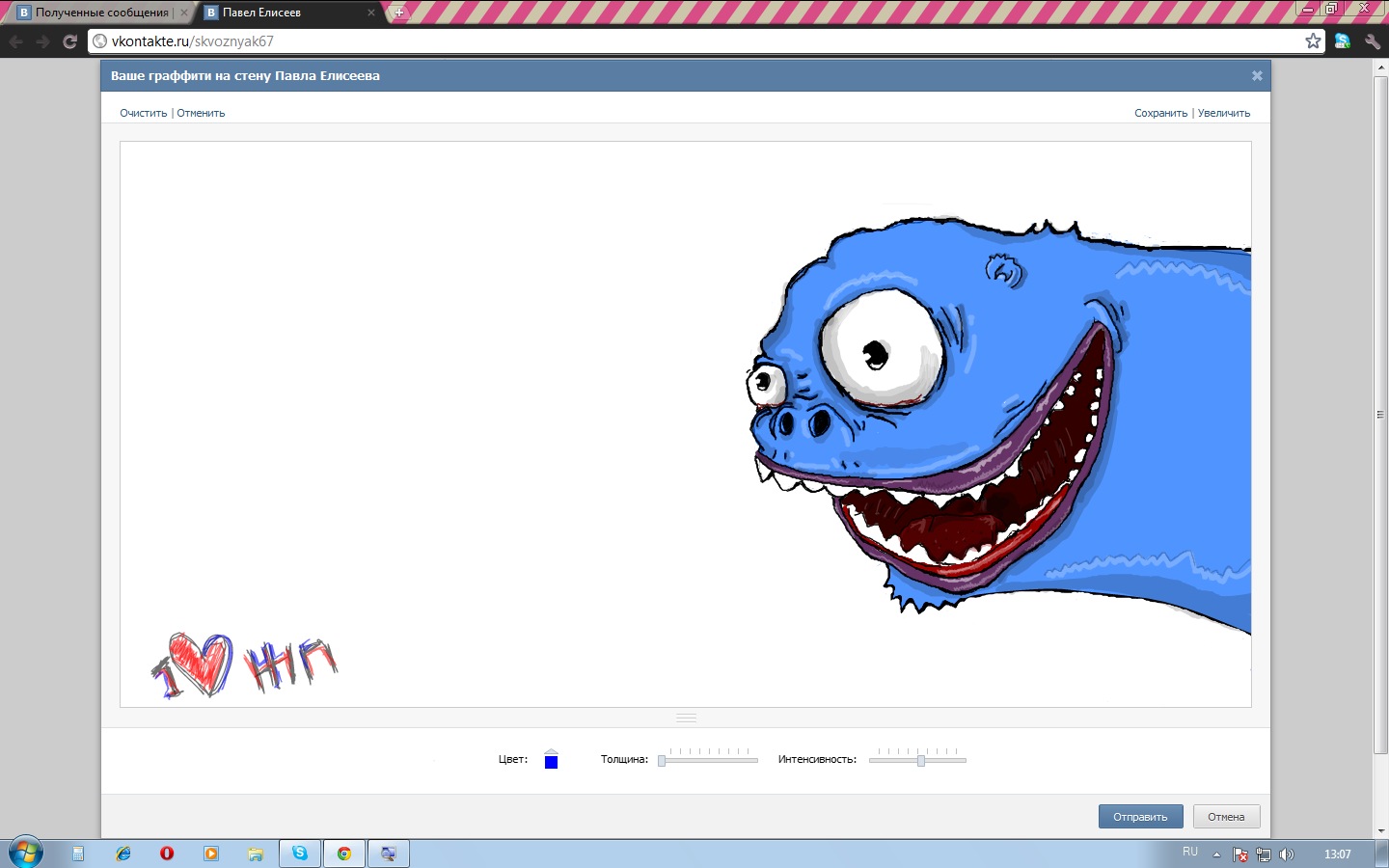1389x868 pixels.
Task: Open the blue color picker swatch
Action: pos(551,762)
